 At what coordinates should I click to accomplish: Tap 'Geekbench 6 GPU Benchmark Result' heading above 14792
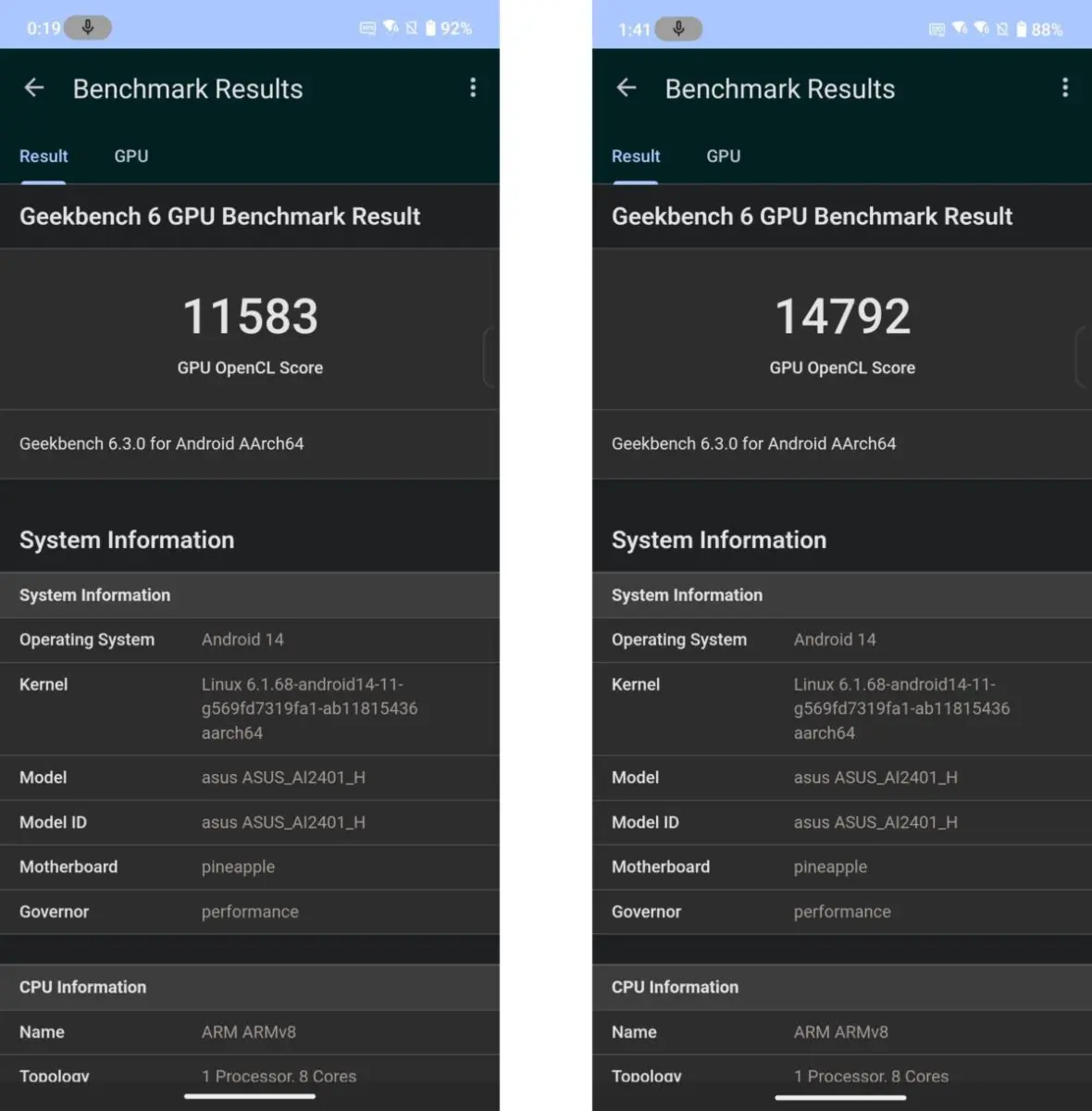tap(813, 217)
